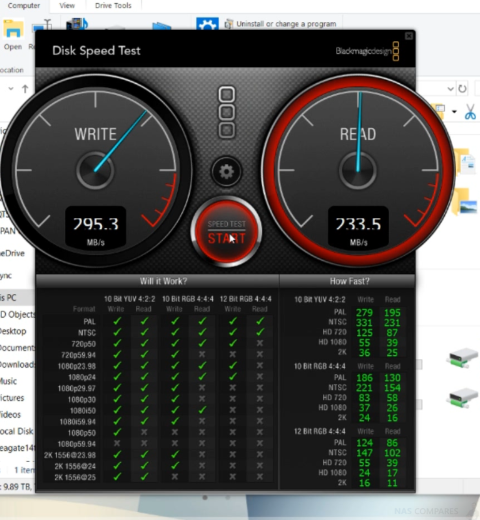Viewport: 480px width, 520px height.
Task: Select Downloads in Explorer sidebar
Action: (17, 364)
